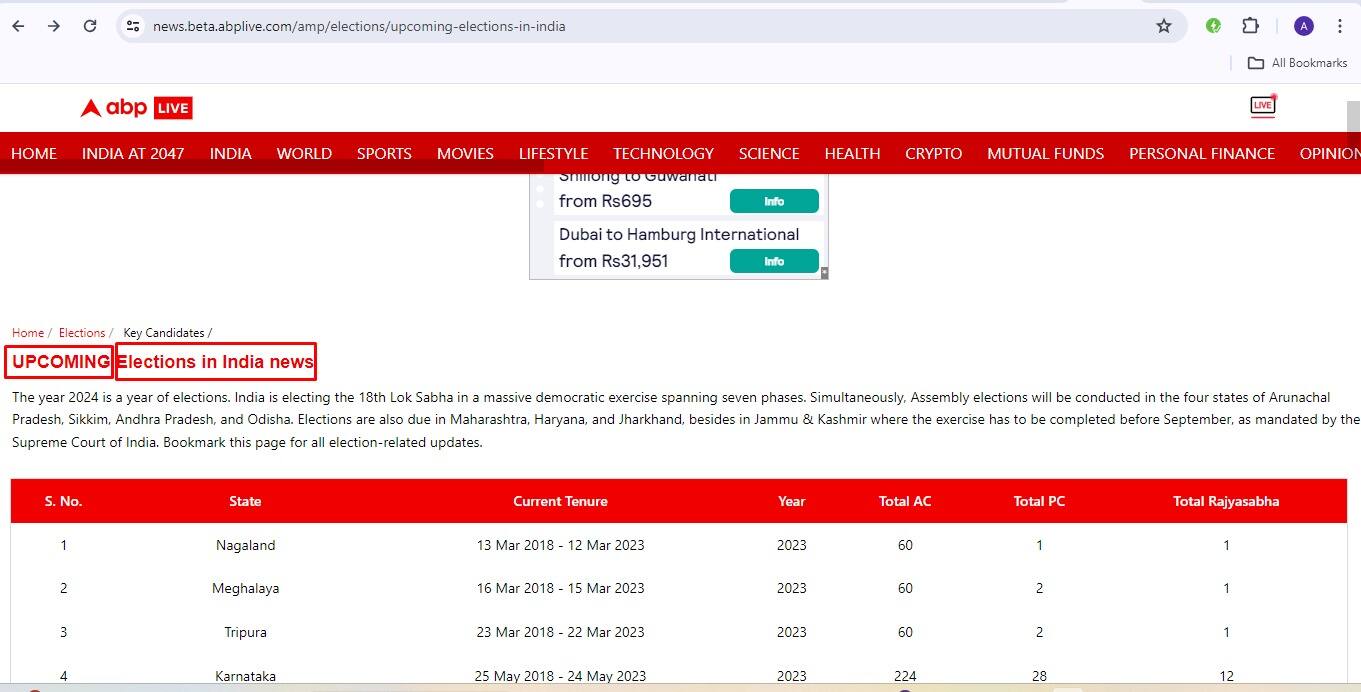The width and height of the screenshot is (1361, 692).
Task: Open the Chrome three-dot menu
Action: click(1340, 26)
